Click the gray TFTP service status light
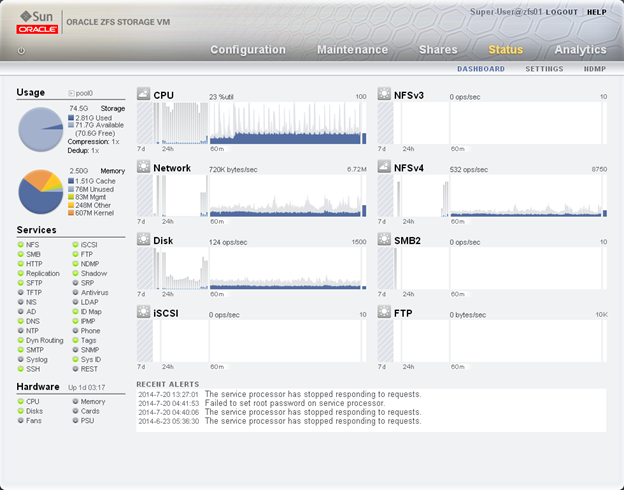Image resolution: width=624 pixels, height=490 pixels. pyautogui.click(x=21, y=292)
